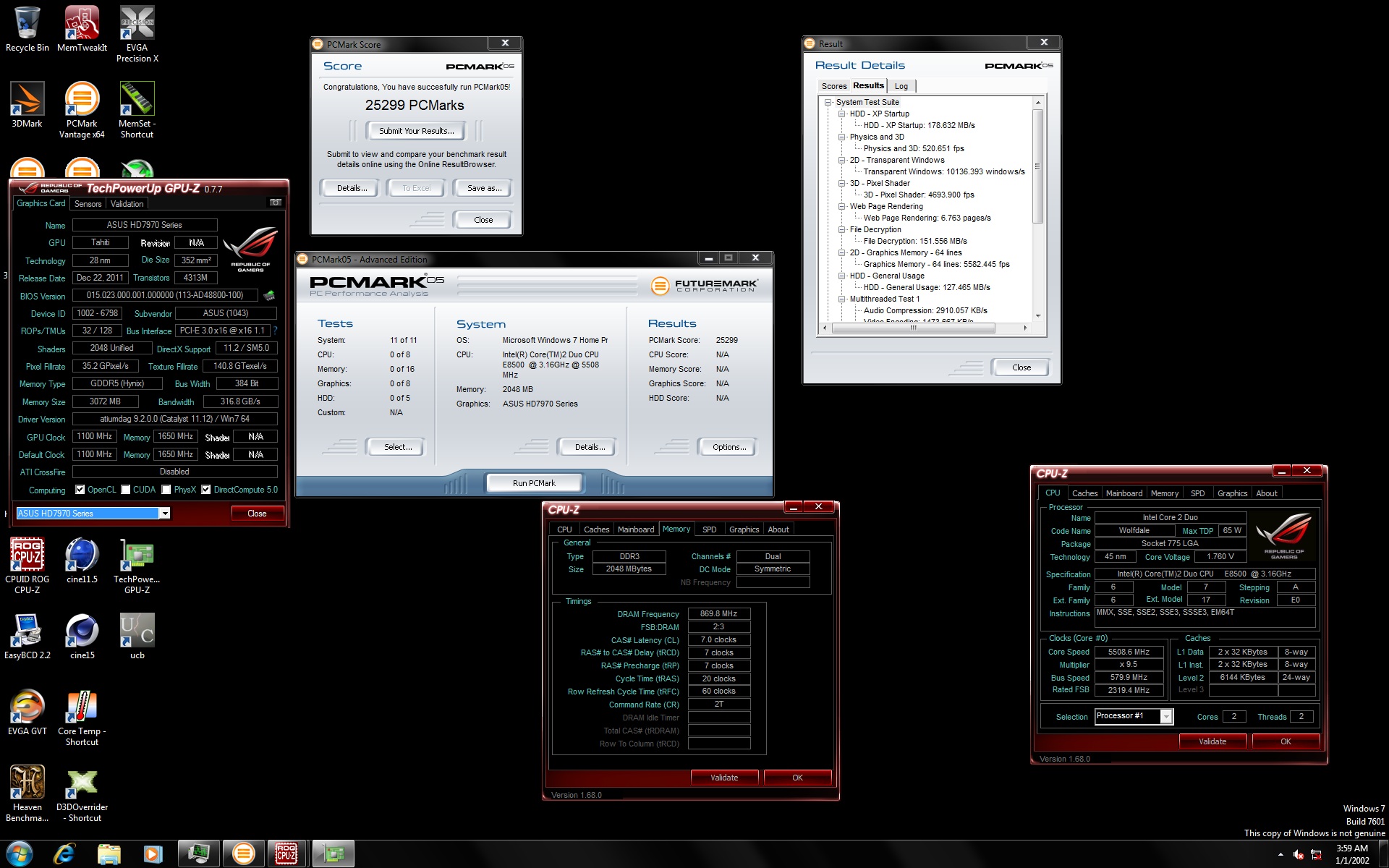Viewport: 1389px width, 868px height.
Task: Collapse HDD - XP Startup tree node
Action: 842,114
